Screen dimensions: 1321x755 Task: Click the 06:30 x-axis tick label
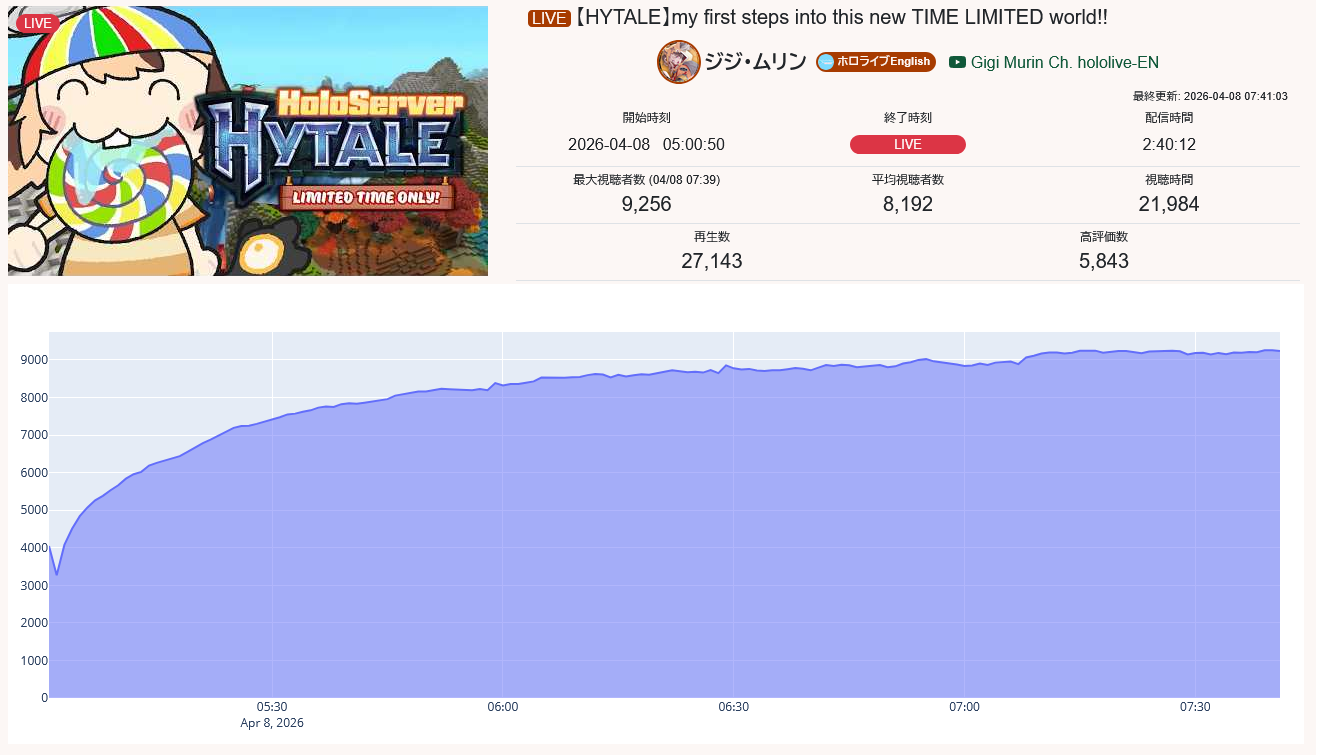(x=734, y=707)
